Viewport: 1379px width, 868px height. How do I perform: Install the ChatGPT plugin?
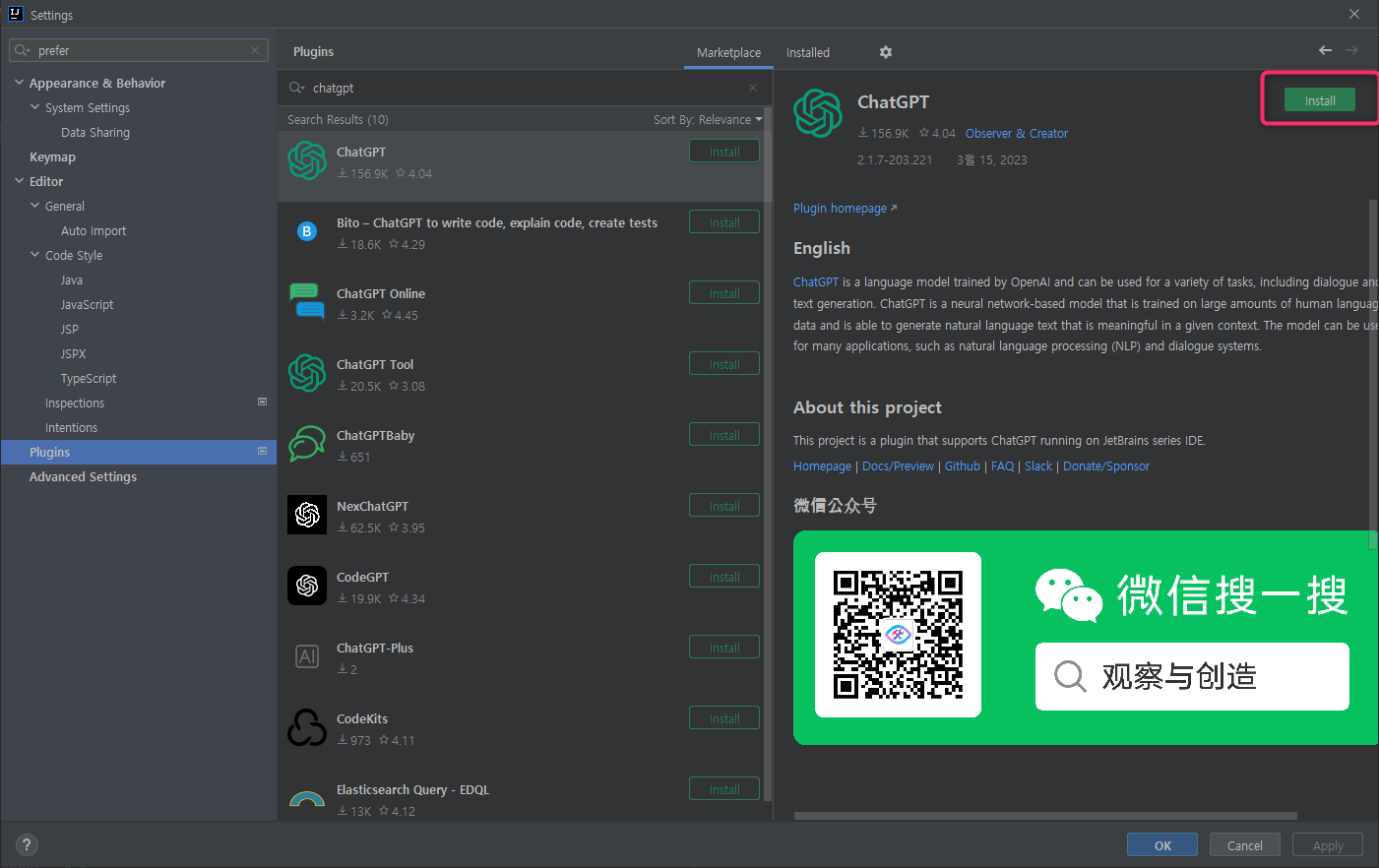(x=1319, y=99)
